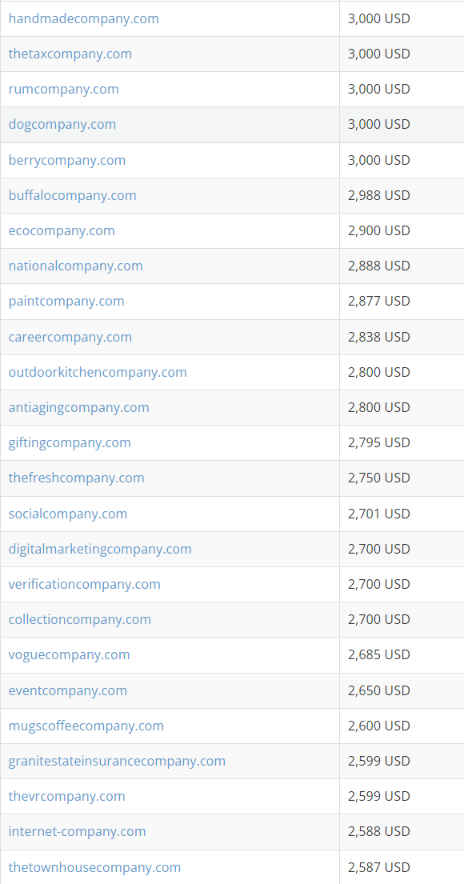Open dogcompany.com domain link

click(x=62, y=124)
